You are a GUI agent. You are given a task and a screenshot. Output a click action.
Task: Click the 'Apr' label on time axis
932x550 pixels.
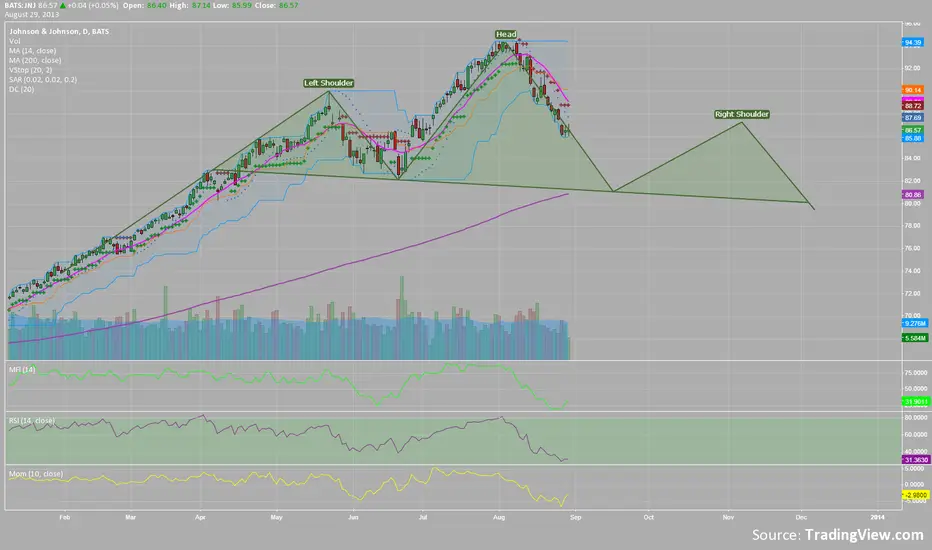[x=200, y=517]
